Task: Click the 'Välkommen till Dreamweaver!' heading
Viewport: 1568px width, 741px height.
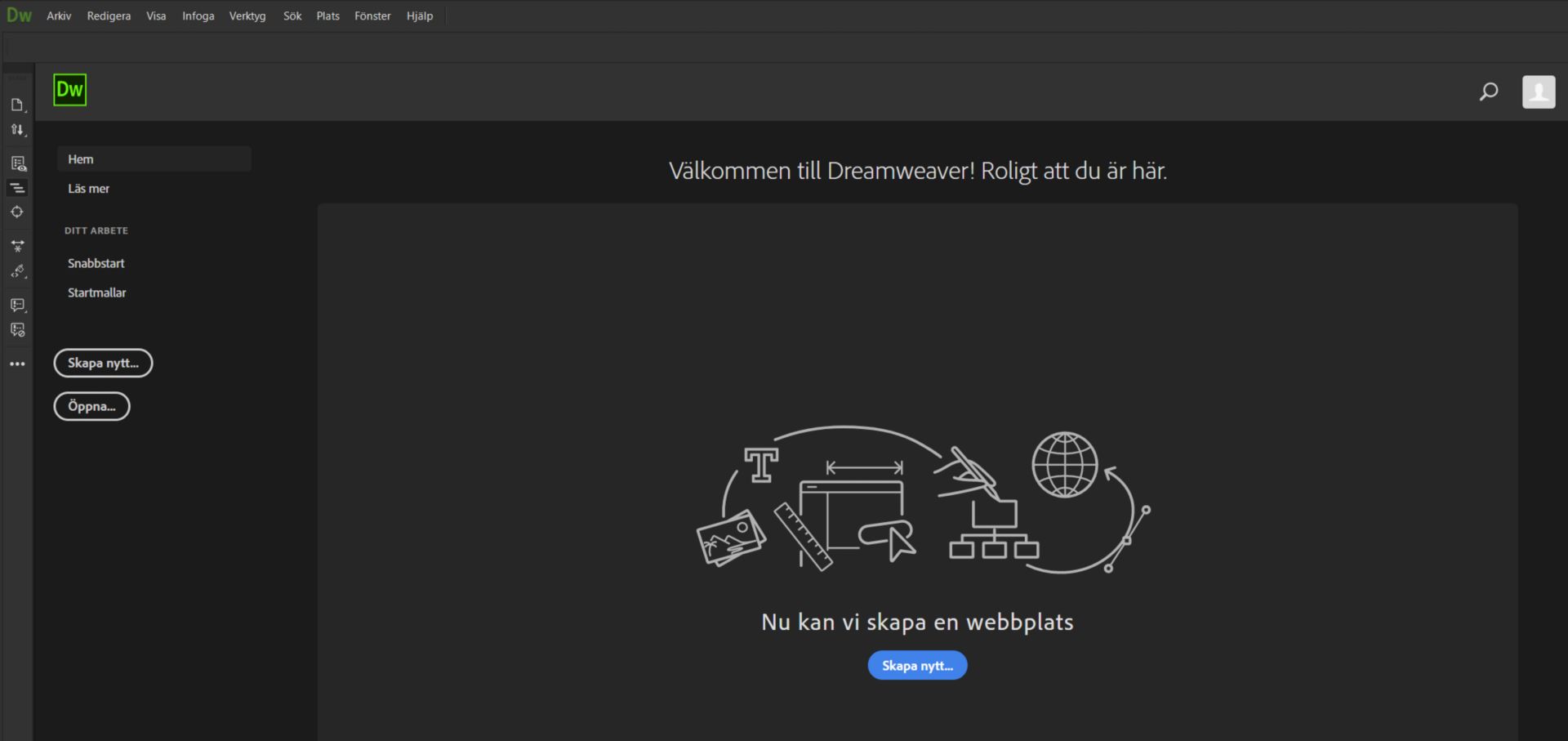Action: tap(918, 171)
